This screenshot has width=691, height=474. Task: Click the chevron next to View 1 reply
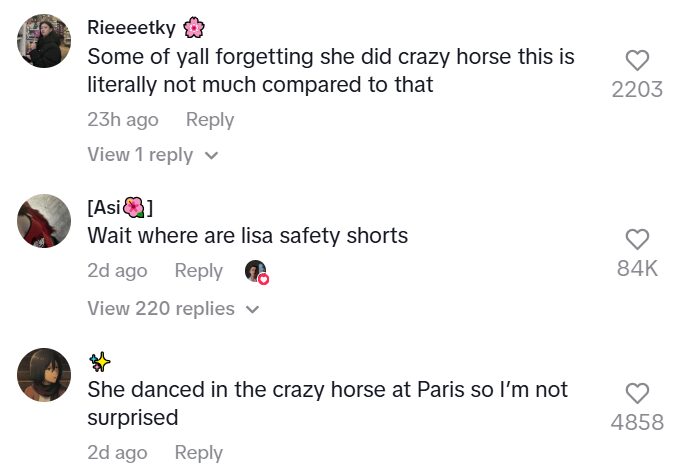pos(211,156)
